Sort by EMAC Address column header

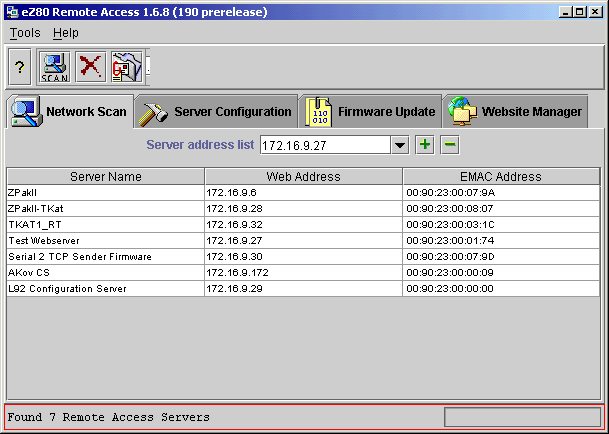501,176
